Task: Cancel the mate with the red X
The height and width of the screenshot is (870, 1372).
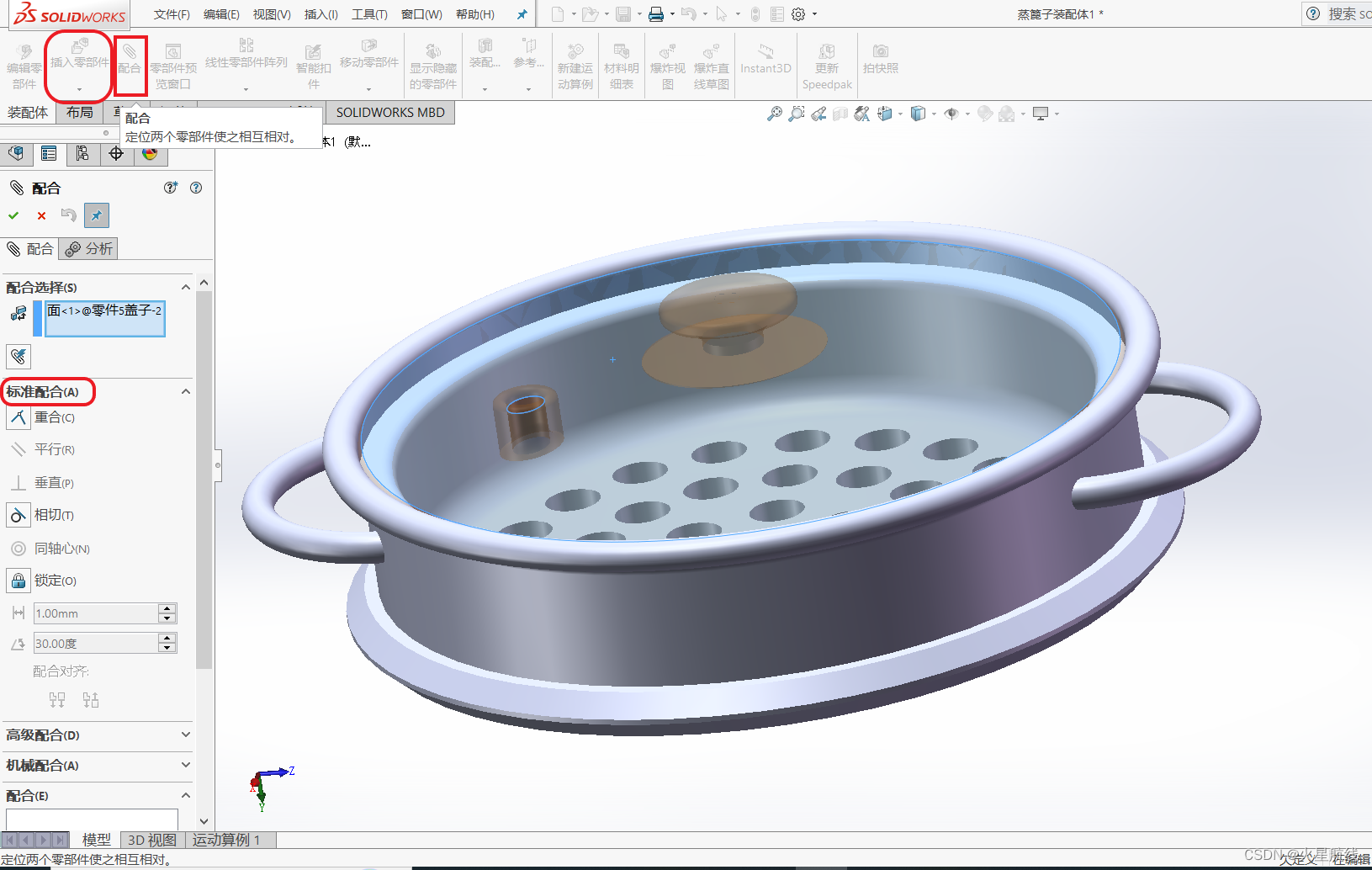Action: [x=41, y=215]
